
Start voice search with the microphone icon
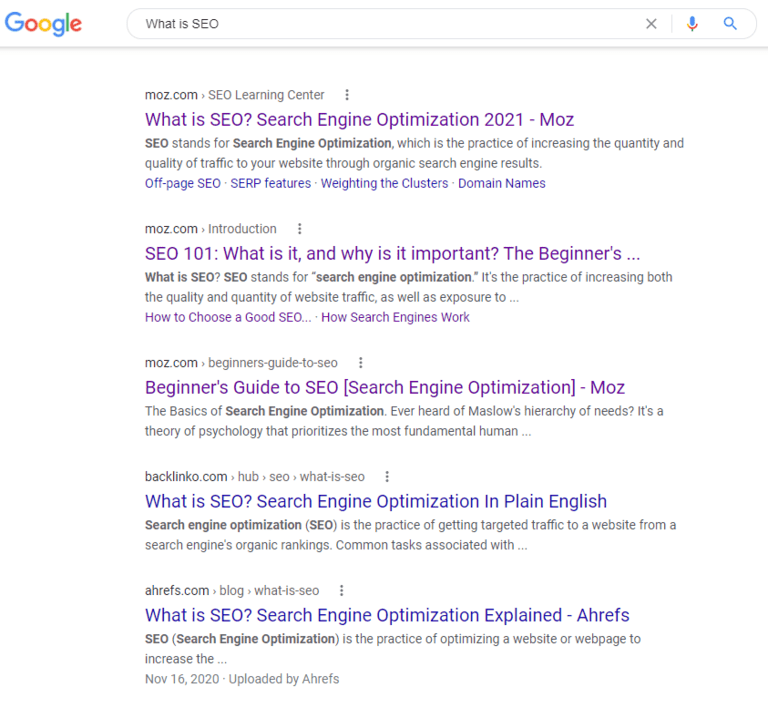692,24
